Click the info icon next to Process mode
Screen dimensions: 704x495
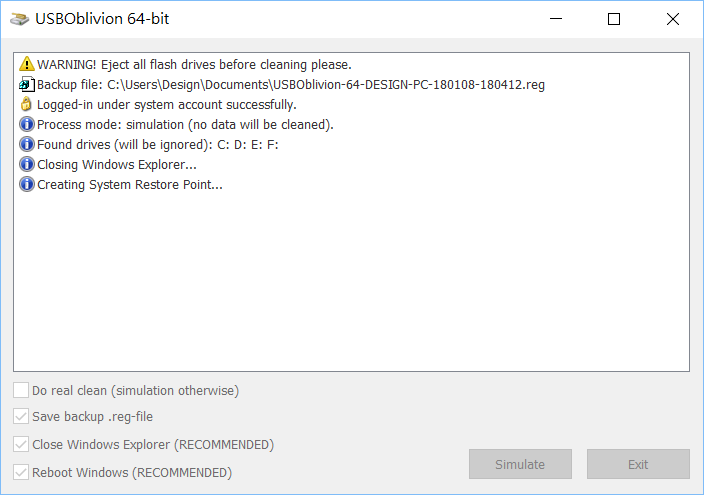pos(27,125)
